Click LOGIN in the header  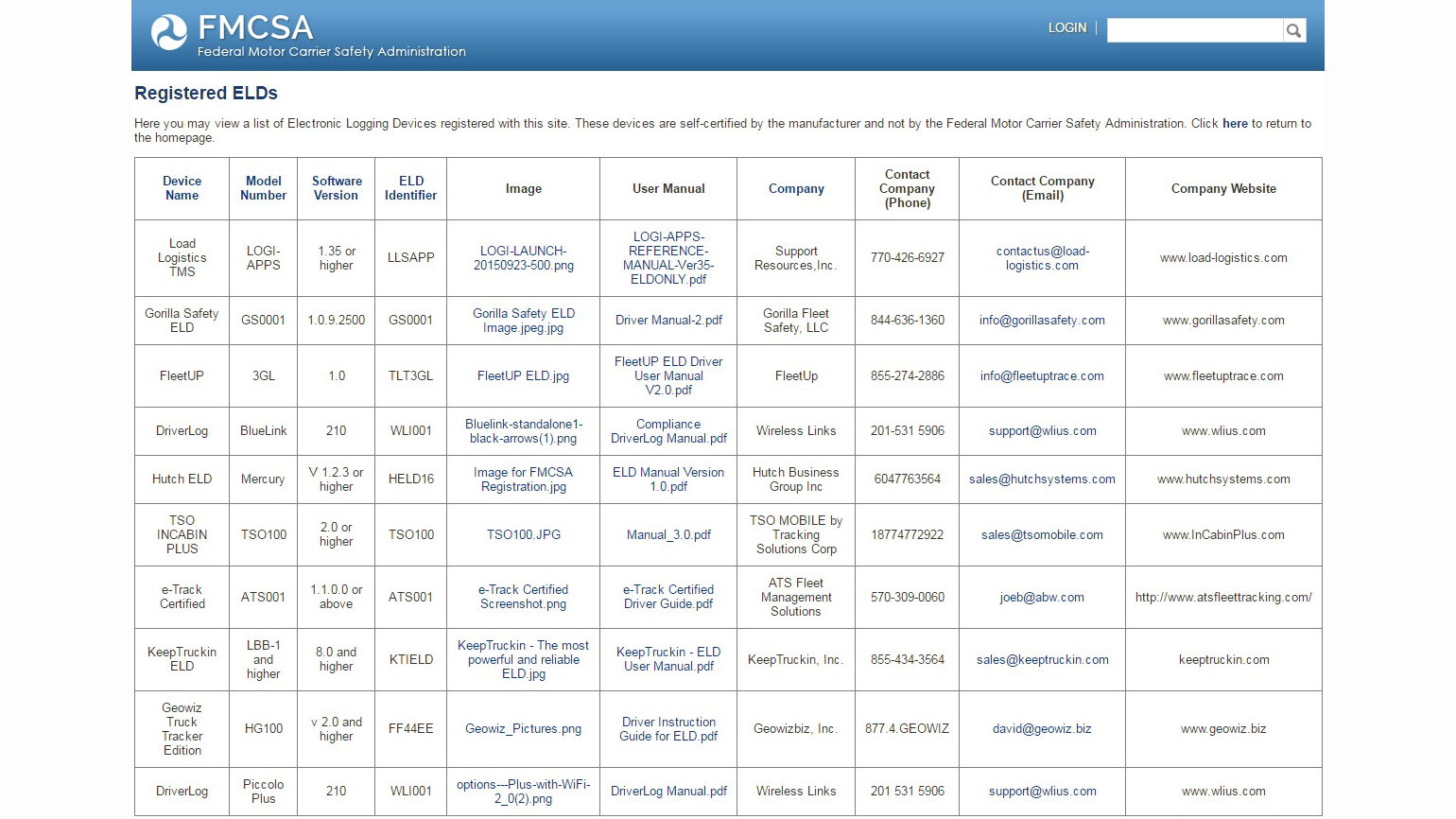point(1067,27)
